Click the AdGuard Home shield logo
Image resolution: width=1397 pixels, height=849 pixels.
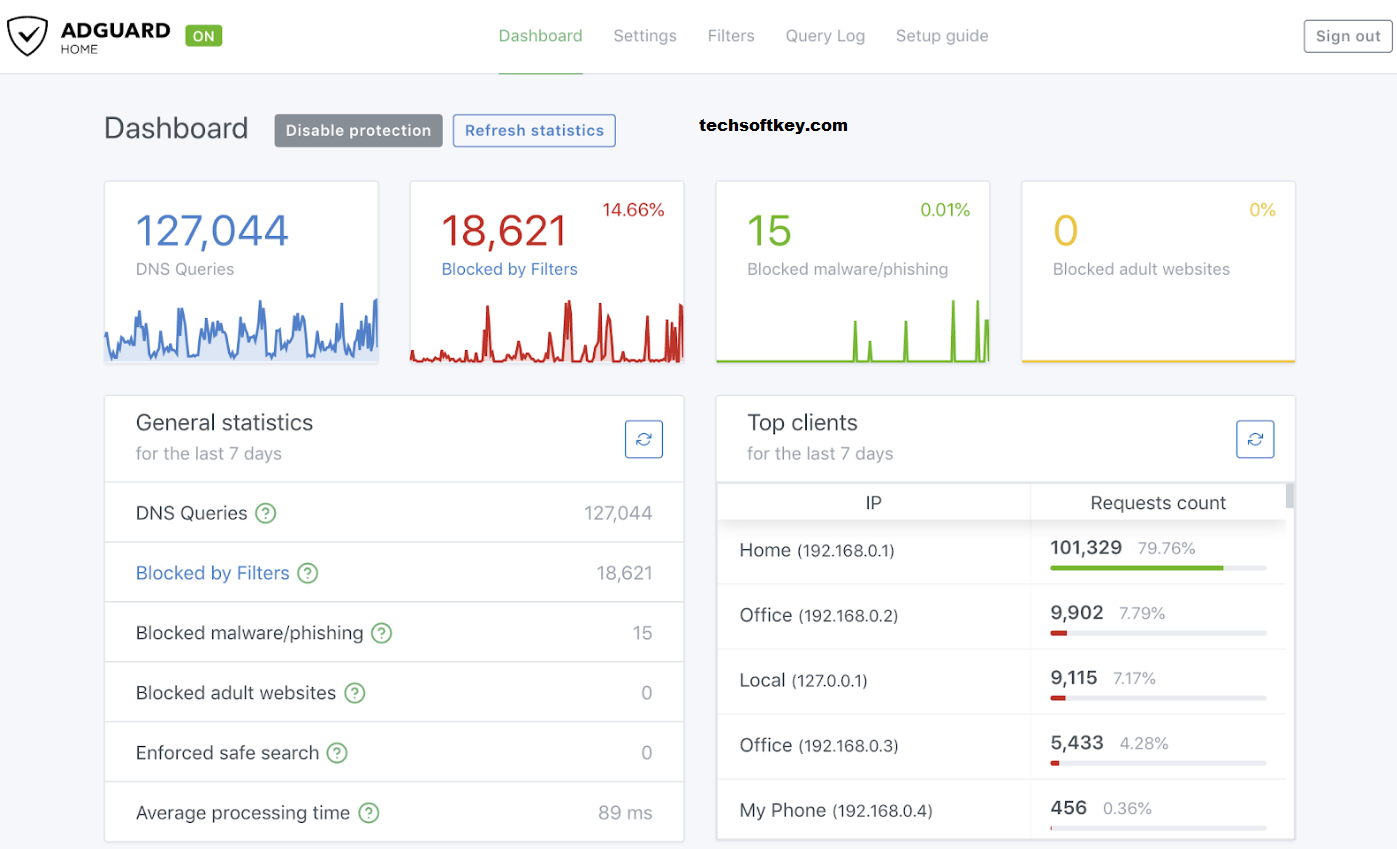point(27,36)
